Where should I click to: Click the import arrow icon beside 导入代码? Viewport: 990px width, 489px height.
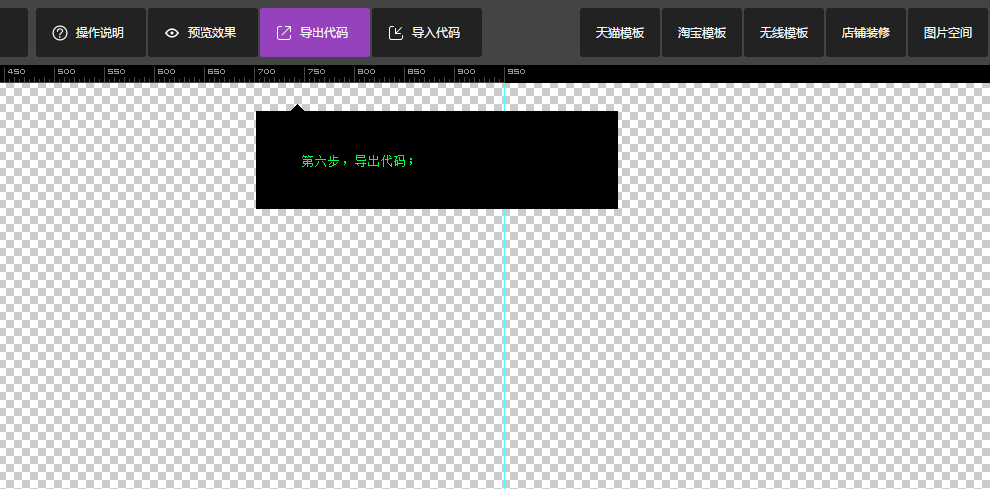[396, 33]
